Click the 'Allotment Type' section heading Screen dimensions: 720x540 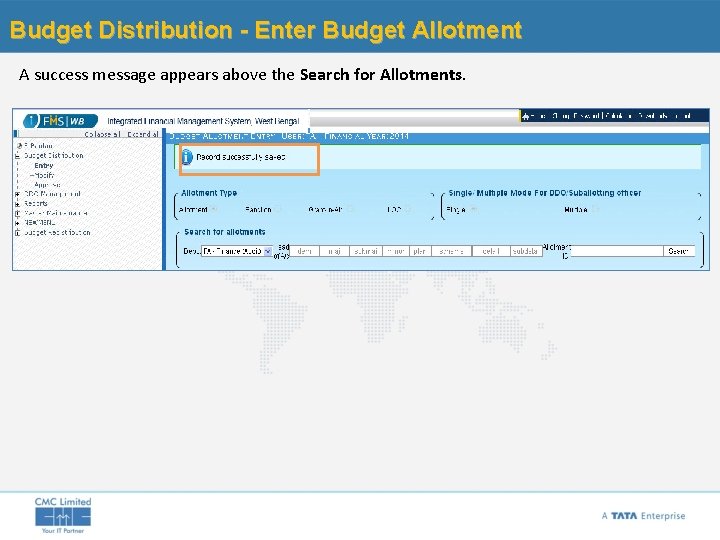tap(209, 193)
